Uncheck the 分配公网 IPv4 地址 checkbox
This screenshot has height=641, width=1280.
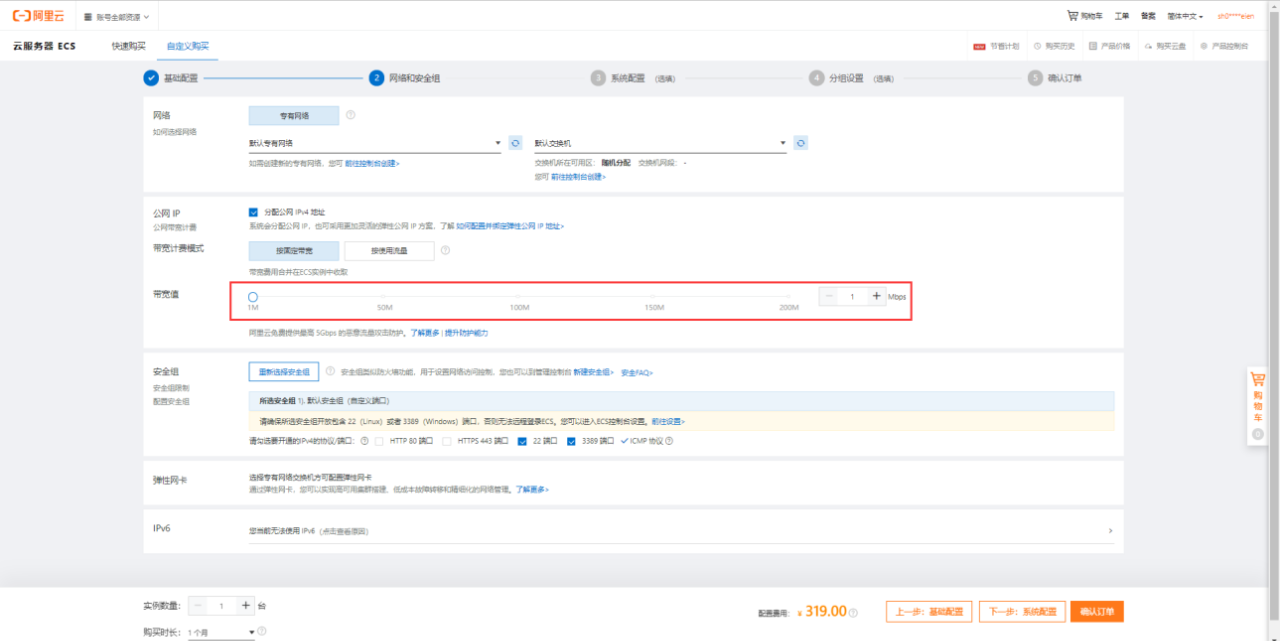(253, 212)
